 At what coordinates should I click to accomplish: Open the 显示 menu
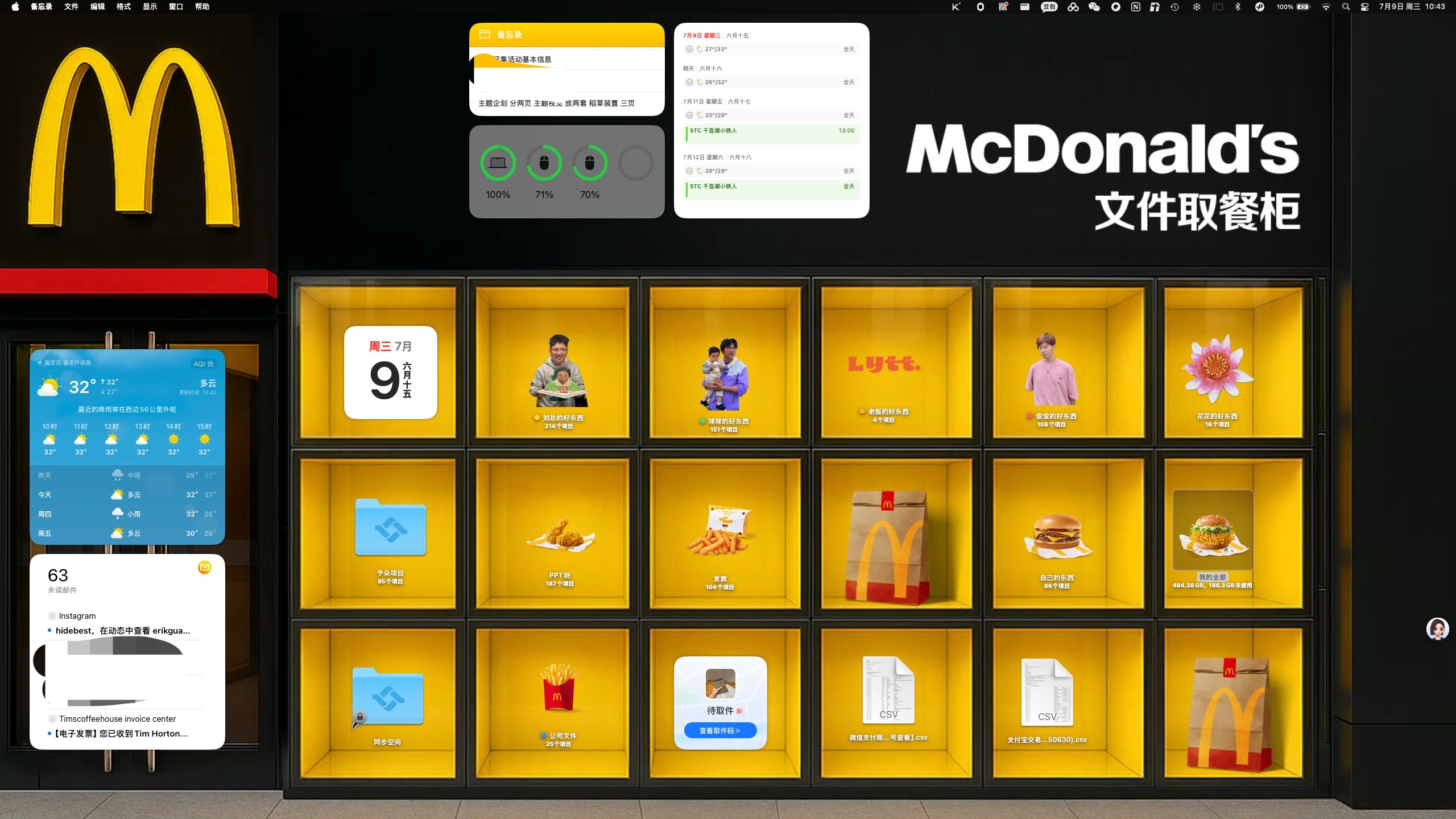(x=150, y=7)
